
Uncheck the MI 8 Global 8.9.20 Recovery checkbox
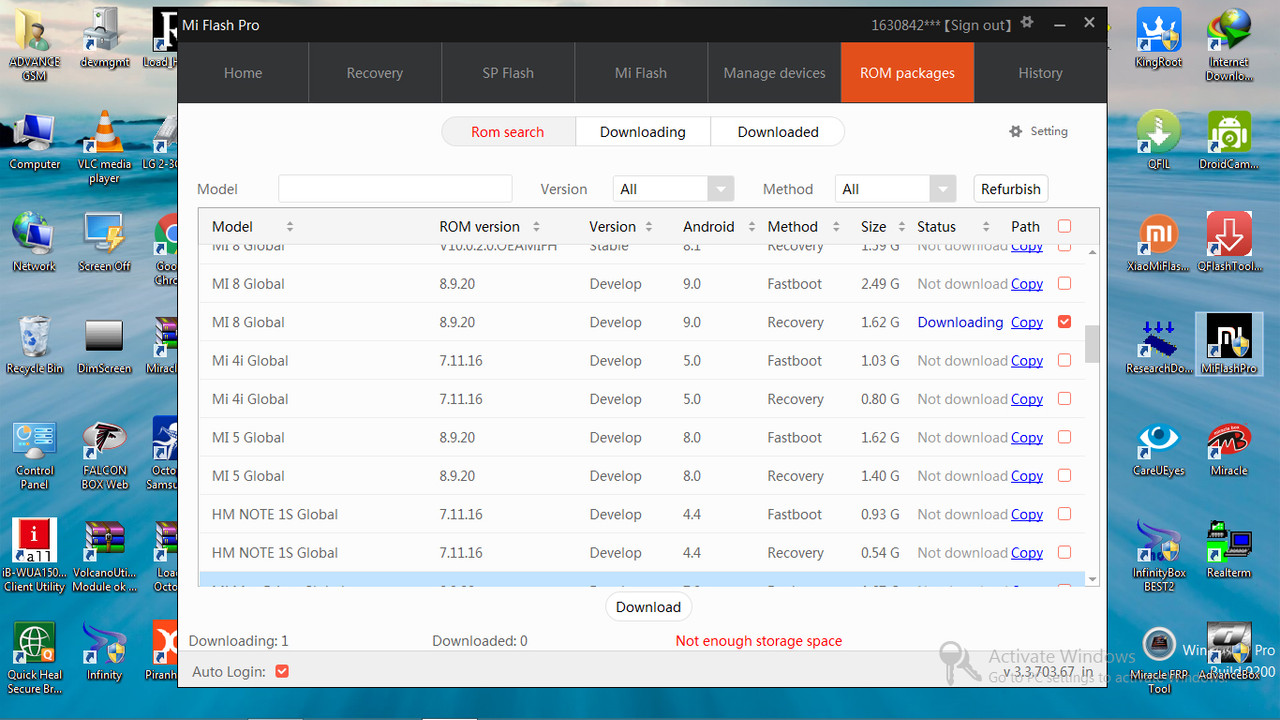click(x=1064, y=322)
